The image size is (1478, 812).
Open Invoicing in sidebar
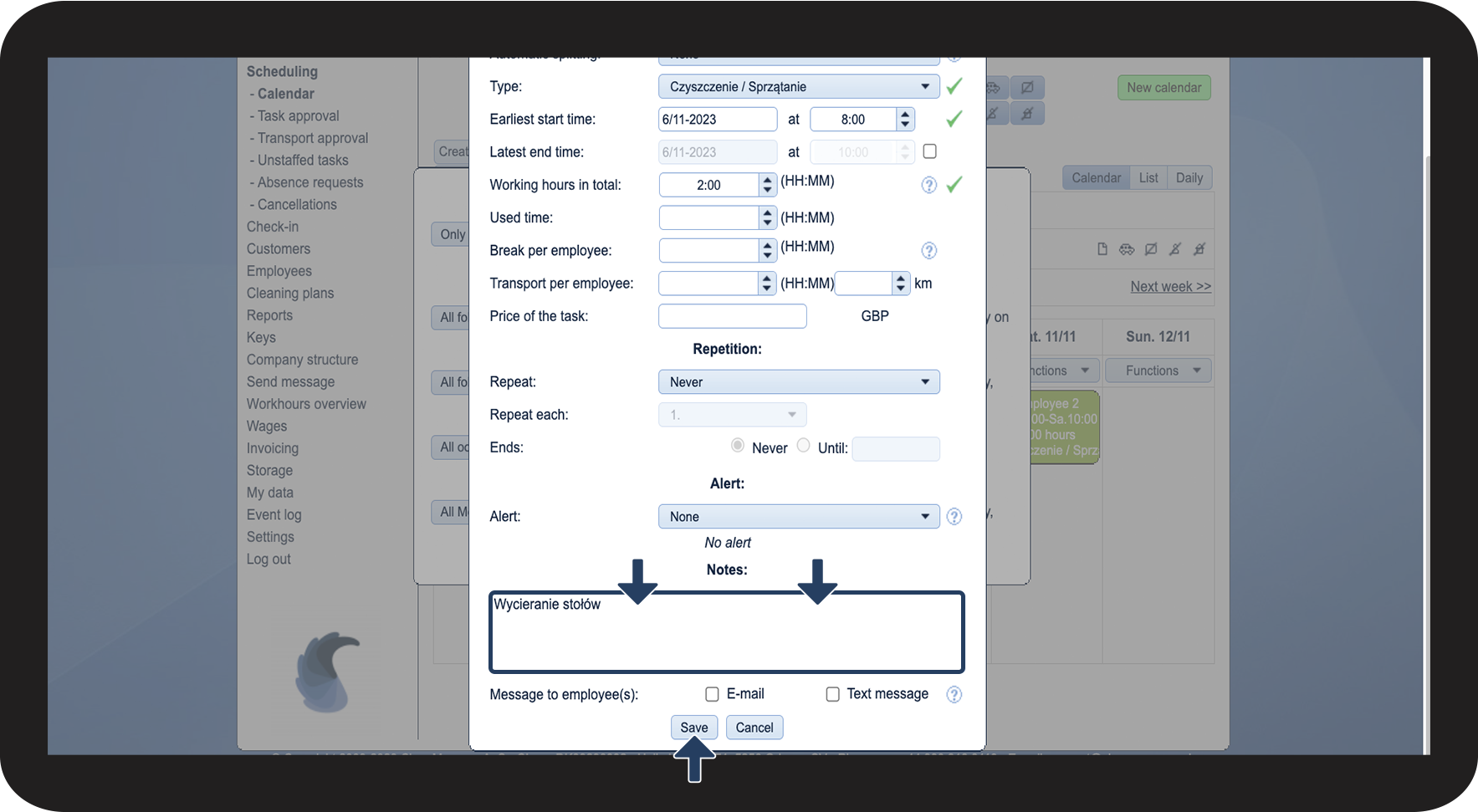[x=272, y=448]
